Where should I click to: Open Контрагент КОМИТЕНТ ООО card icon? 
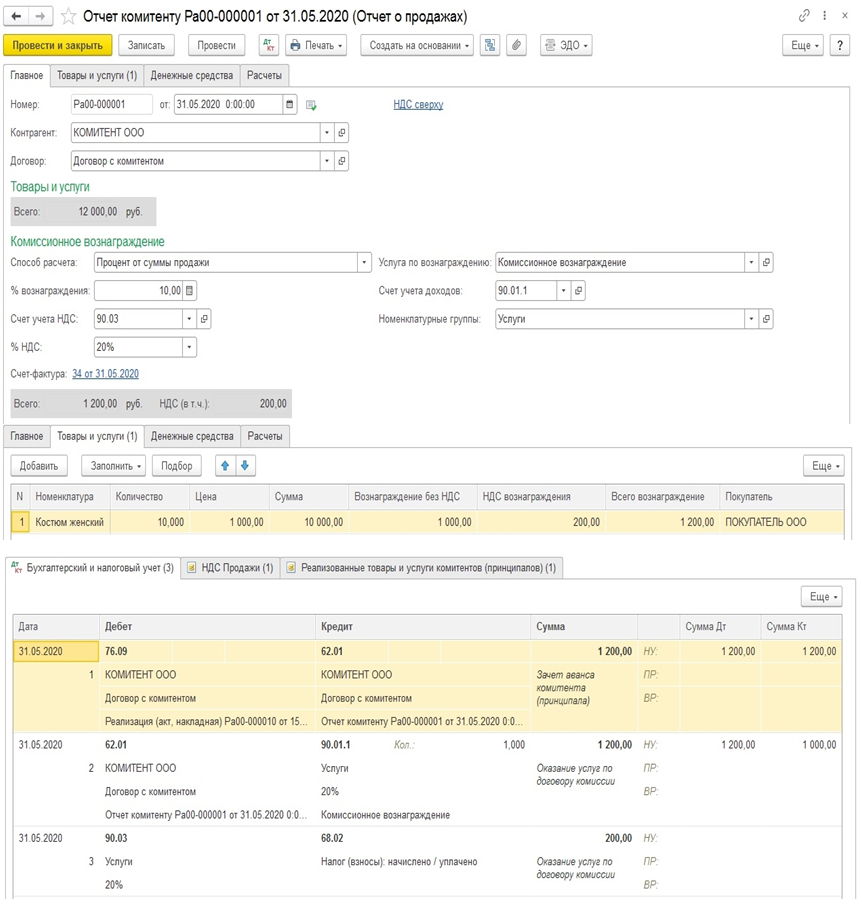(341, 133)
